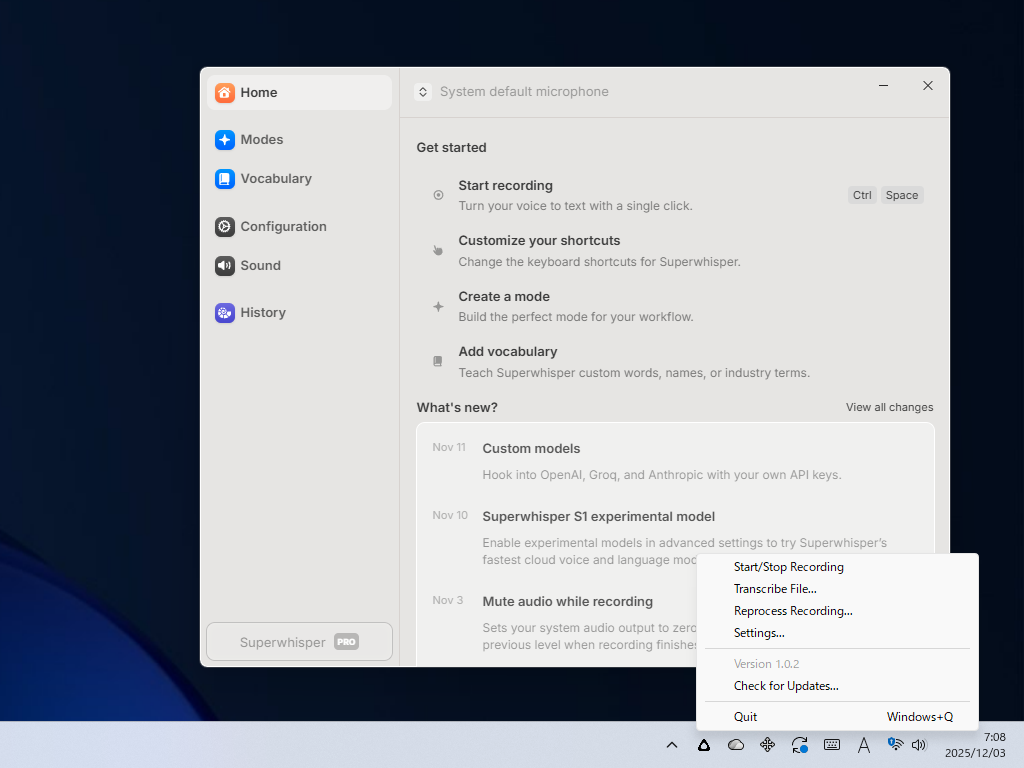
Task: Click the Start recording title
Action: (505, 185)
